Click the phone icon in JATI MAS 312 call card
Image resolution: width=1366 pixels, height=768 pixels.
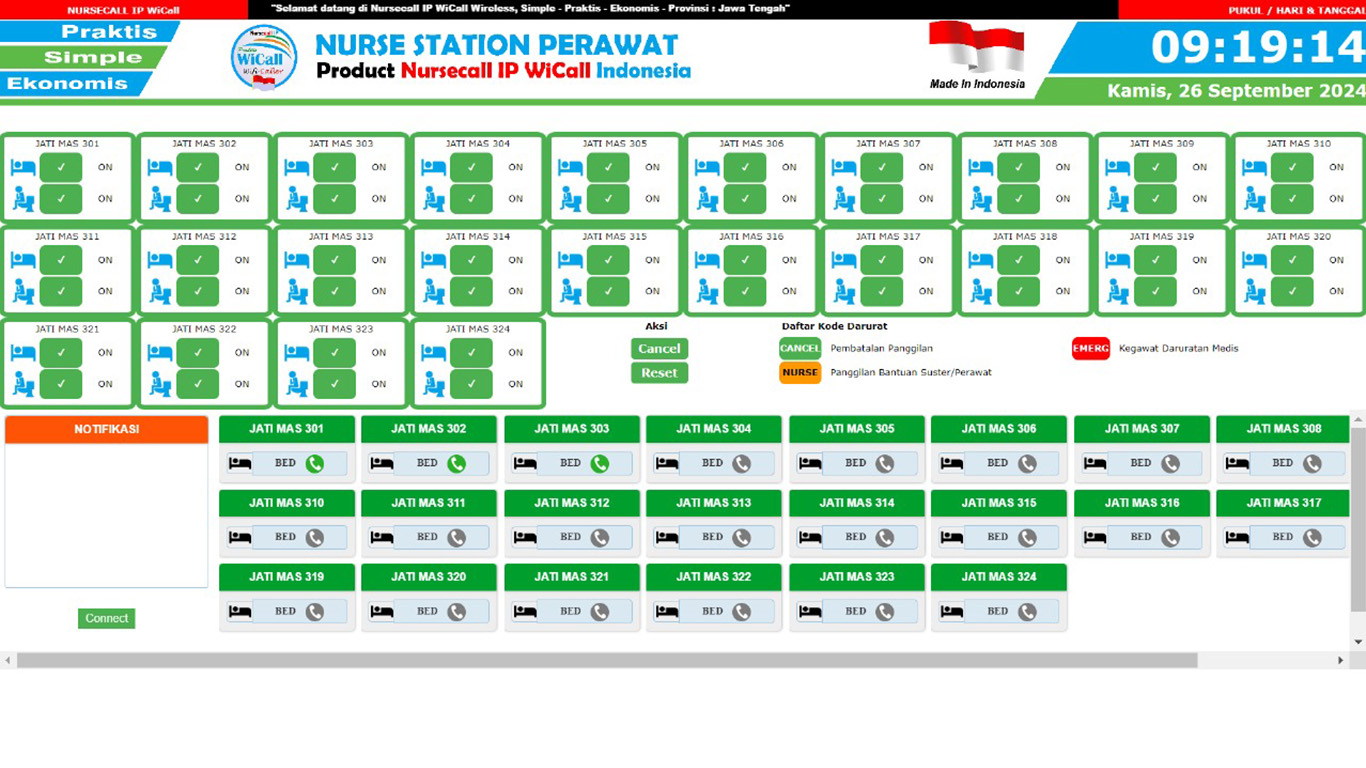click(x=600, y=538)
